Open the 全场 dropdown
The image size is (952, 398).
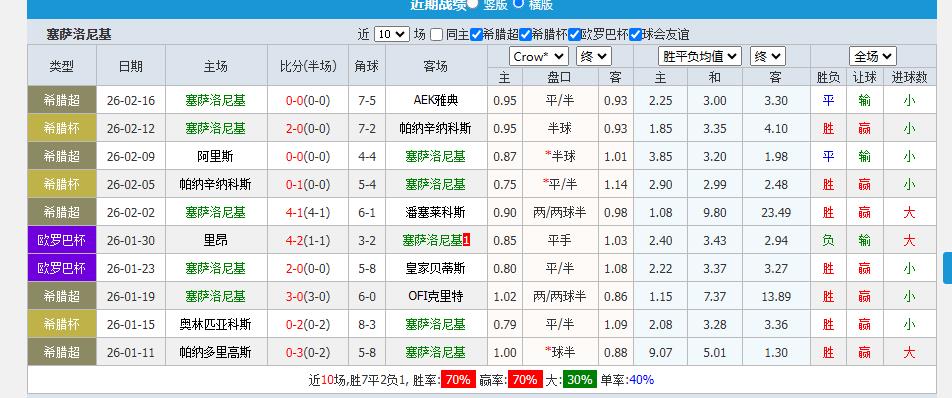(872, 56)
